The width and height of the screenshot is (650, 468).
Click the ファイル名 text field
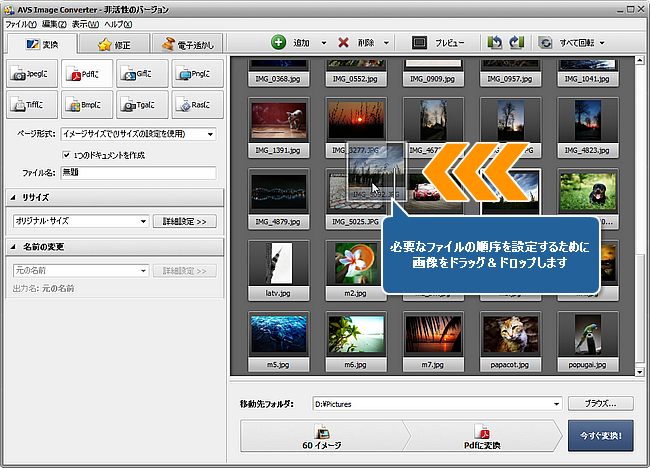(x=138, y=173)
